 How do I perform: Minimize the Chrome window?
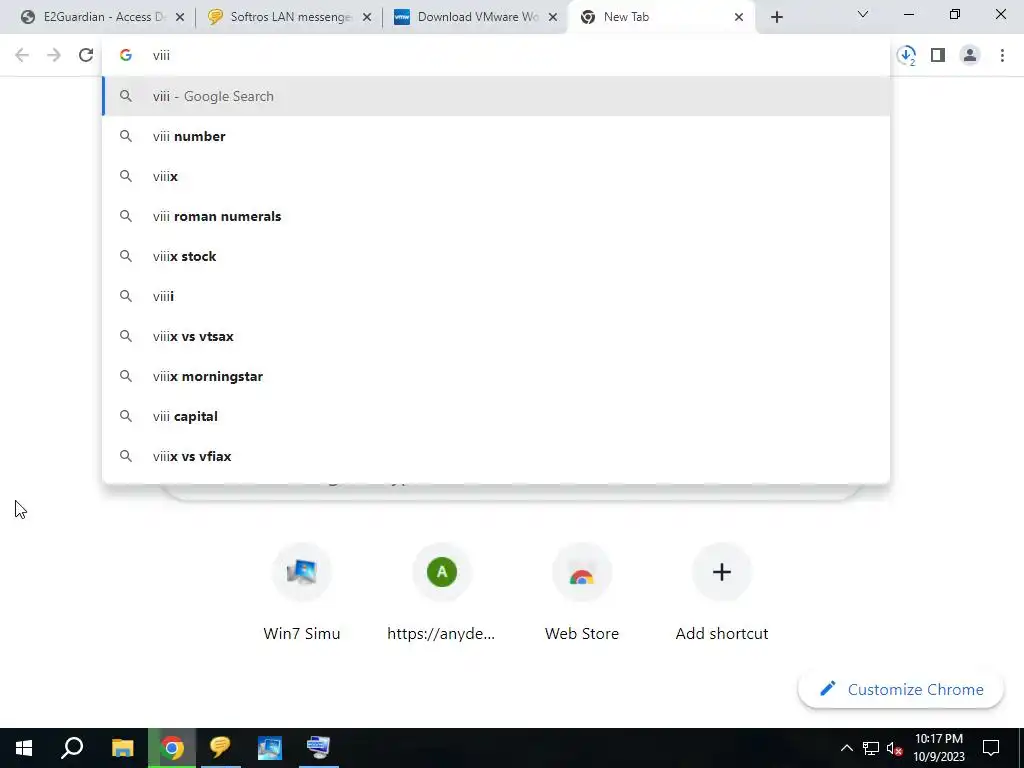click(908, 14)
